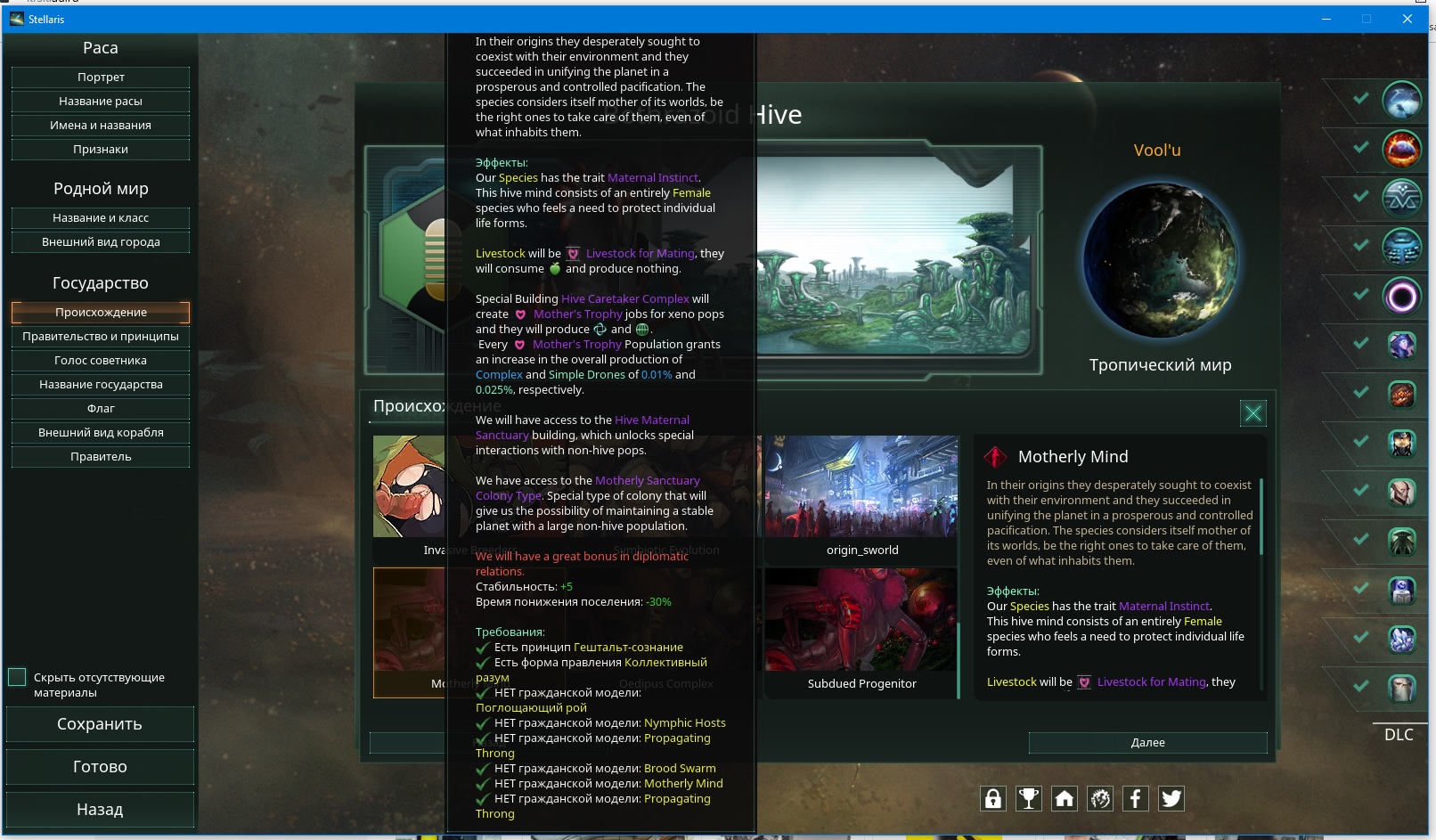Click the Сохранить button

pos(100,724)
